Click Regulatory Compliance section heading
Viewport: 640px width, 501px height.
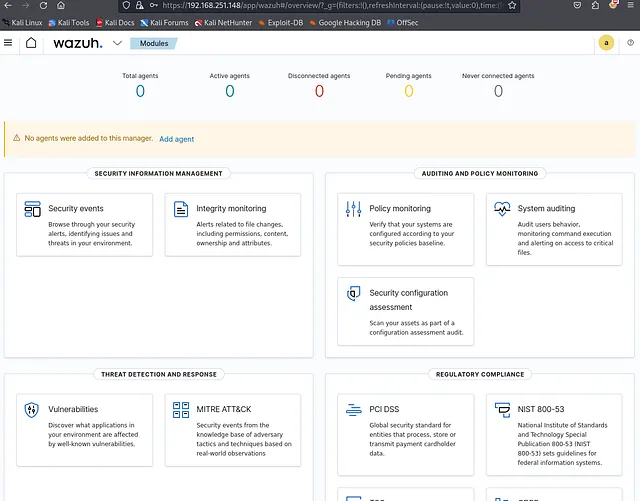click(x=480, y=374)
